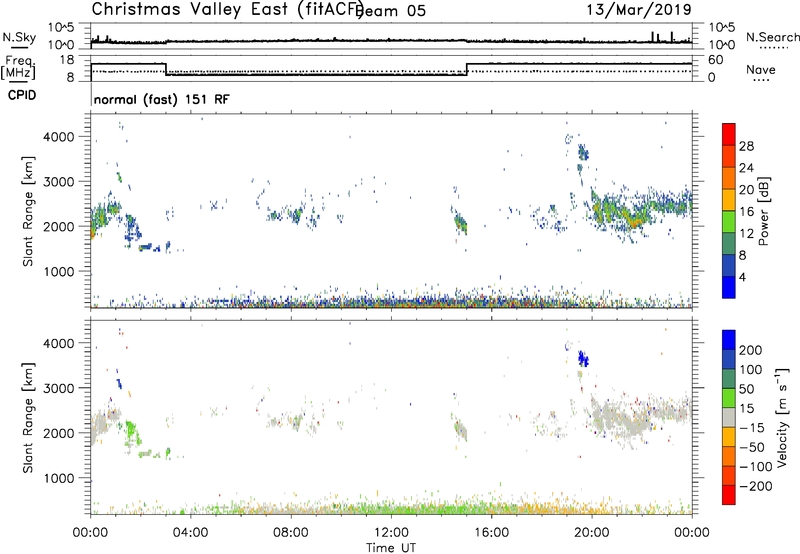The width and height of the screenshot is (800, 554).
Task: Click the '-200' tick on velocity color bar
Action: pos(756,486)
